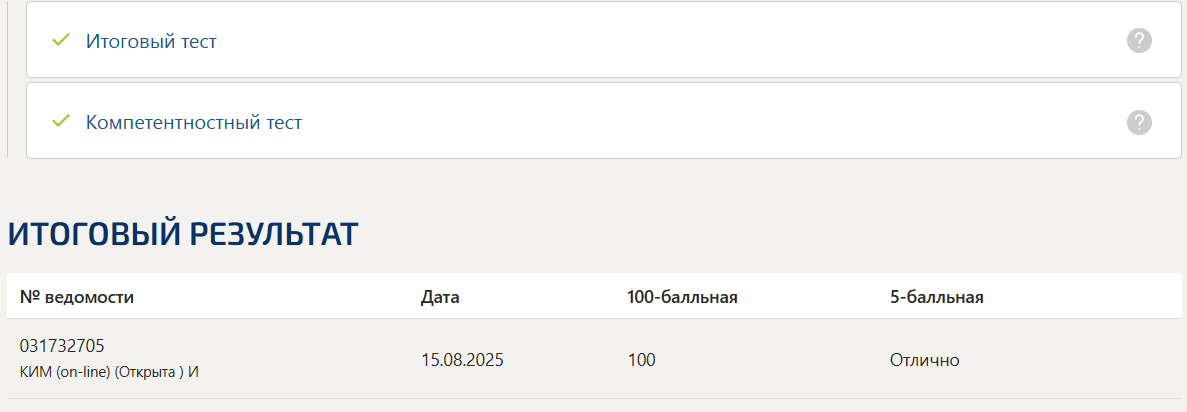Click the ИТОГОВЫЙ РЕЗУЛЬТАТ heading
This screenshot has width=1187, height=412.
pos(182,235)
